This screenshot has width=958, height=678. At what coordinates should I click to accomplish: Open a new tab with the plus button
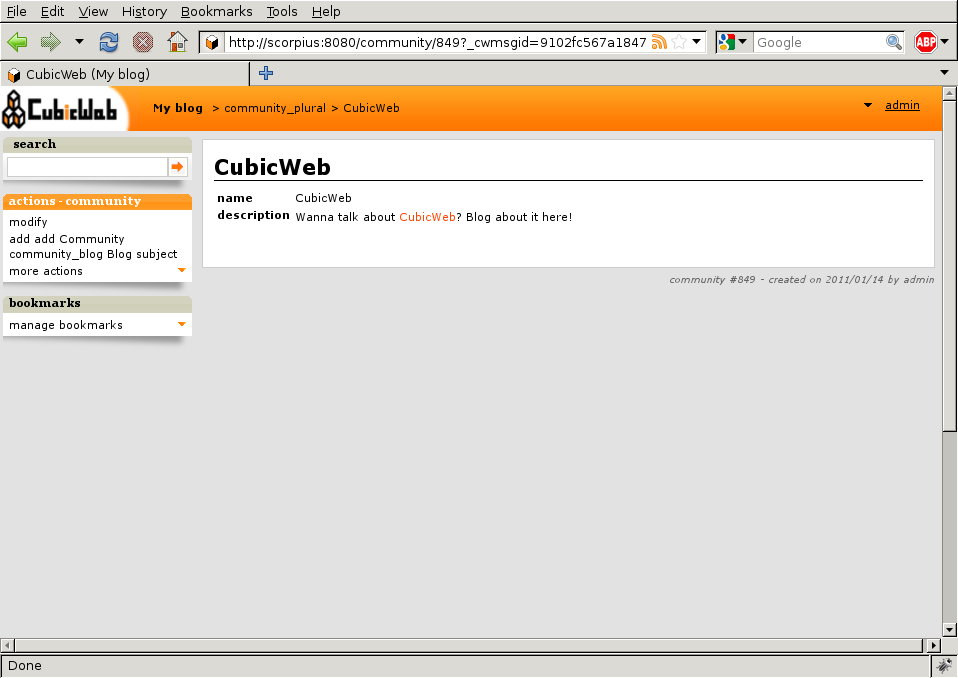(x=266, y=73)
